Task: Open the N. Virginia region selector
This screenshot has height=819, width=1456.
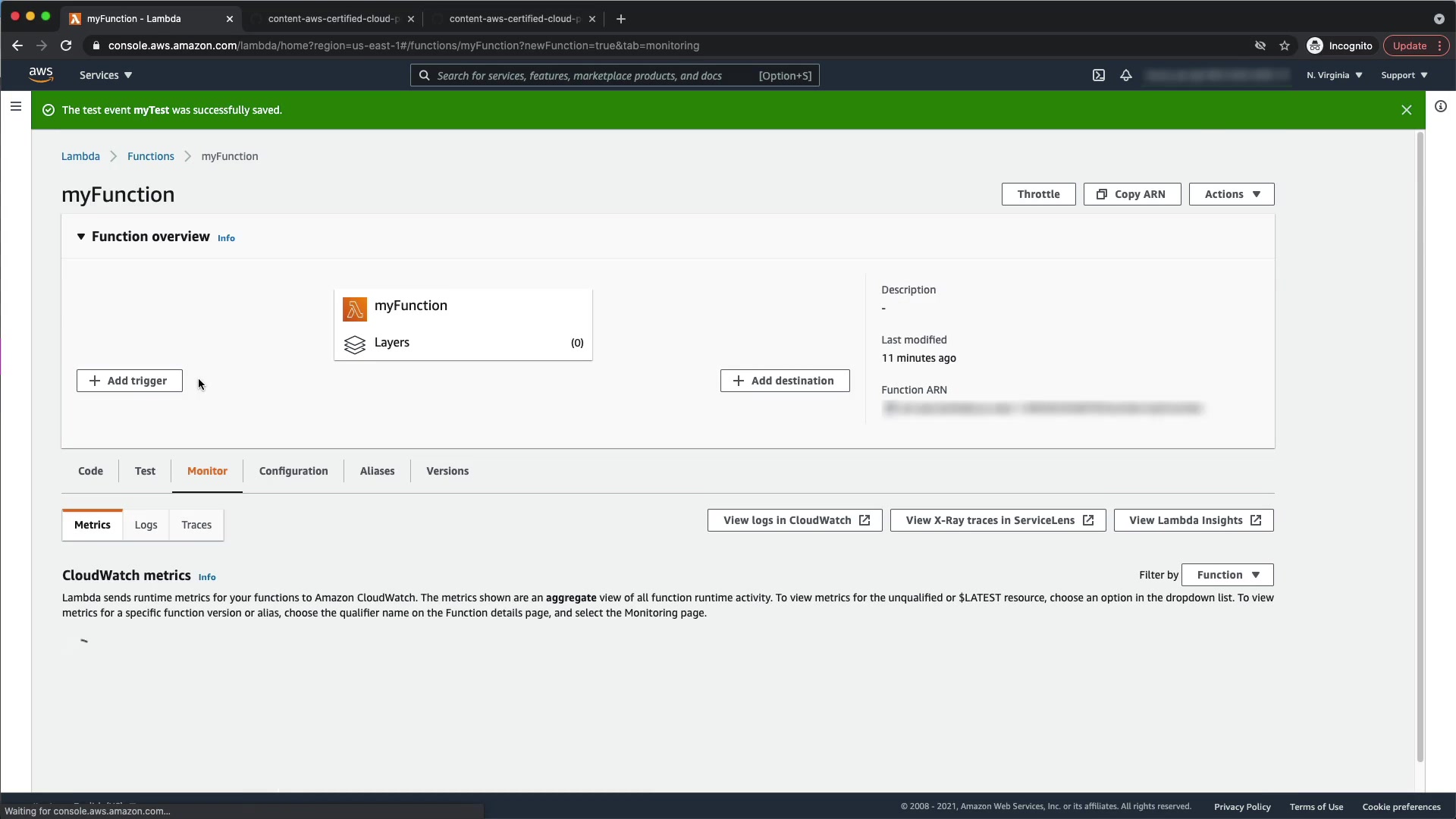Action: pos(1334,75)
